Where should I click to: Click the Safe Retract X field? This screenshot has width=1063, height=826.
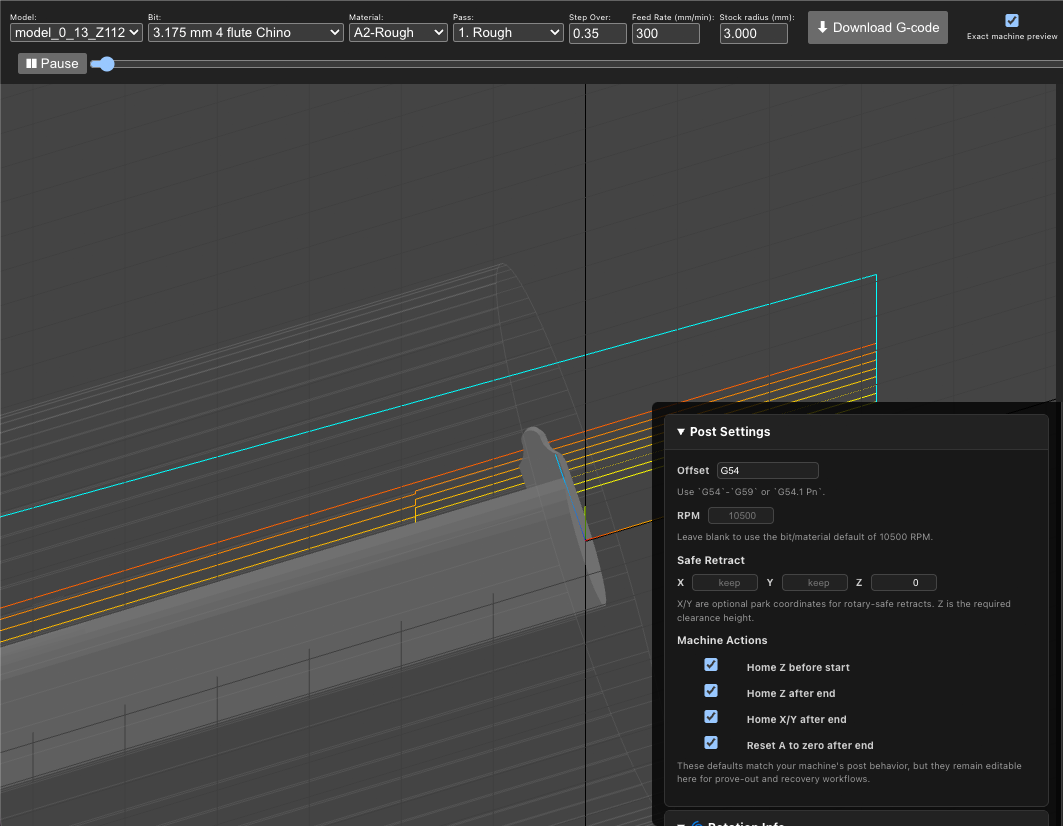(x=724, y=582)
